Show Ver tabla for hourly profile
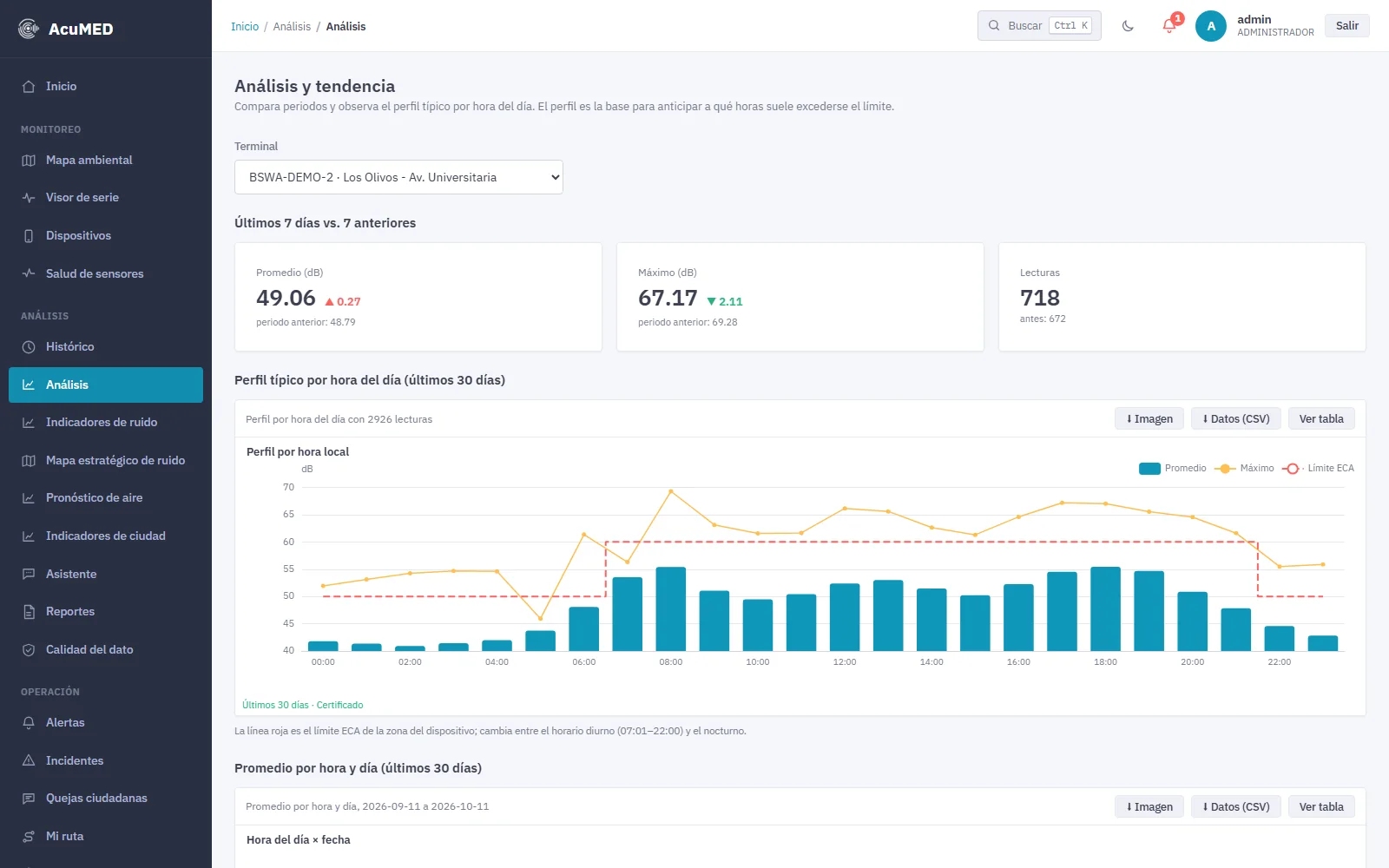This screenshot has height=868, width=1389. pos(1321,418)
